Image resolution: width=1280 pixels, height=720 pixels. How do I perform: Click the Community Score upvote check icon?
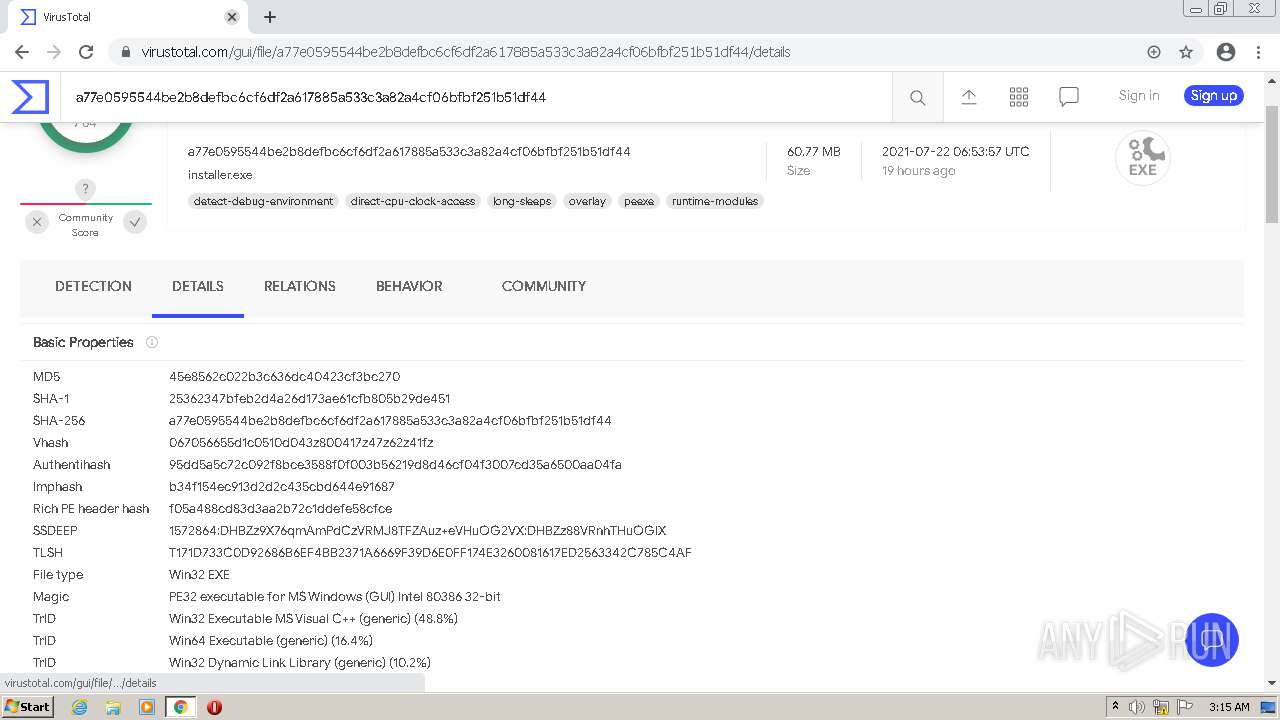coord(135,222)
